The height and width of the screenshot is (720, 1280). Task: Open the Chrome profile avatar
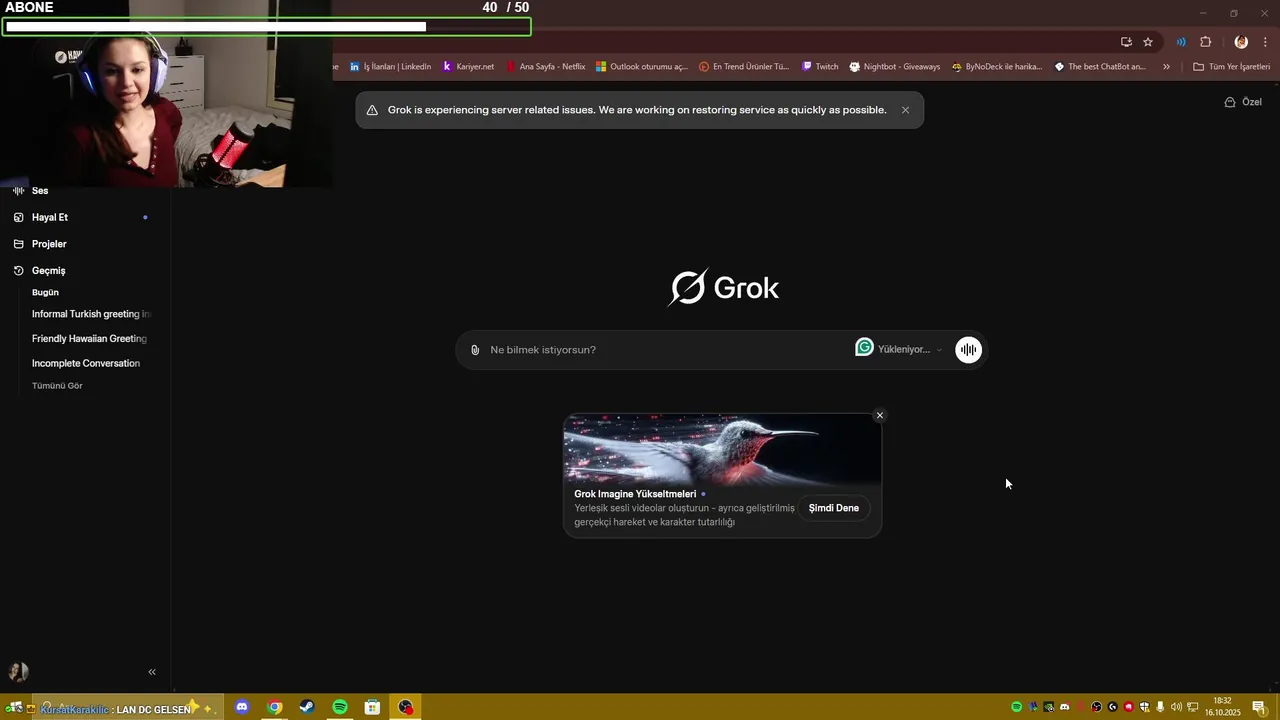1241,42
